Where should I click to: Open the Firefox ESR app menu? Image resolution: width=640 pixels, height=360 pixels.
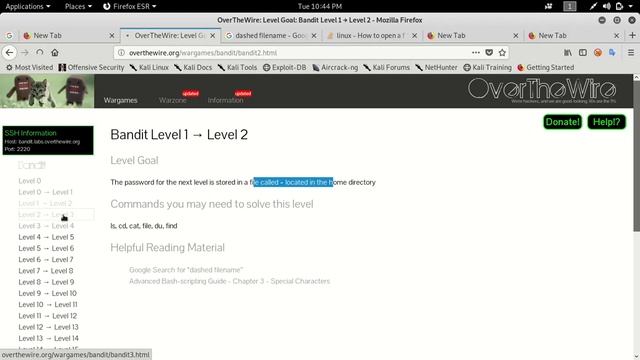tap(129, 6)
